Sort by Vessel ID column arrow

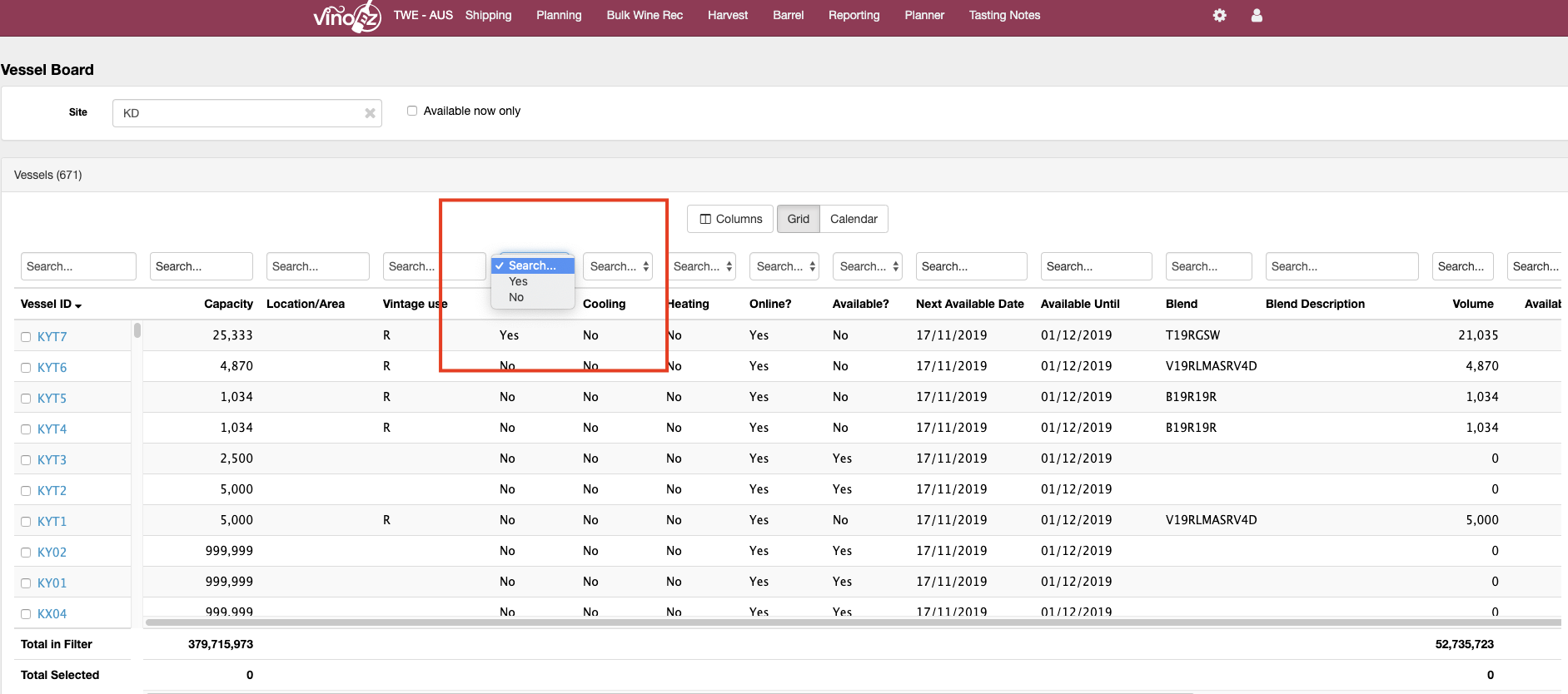[78, 305]
